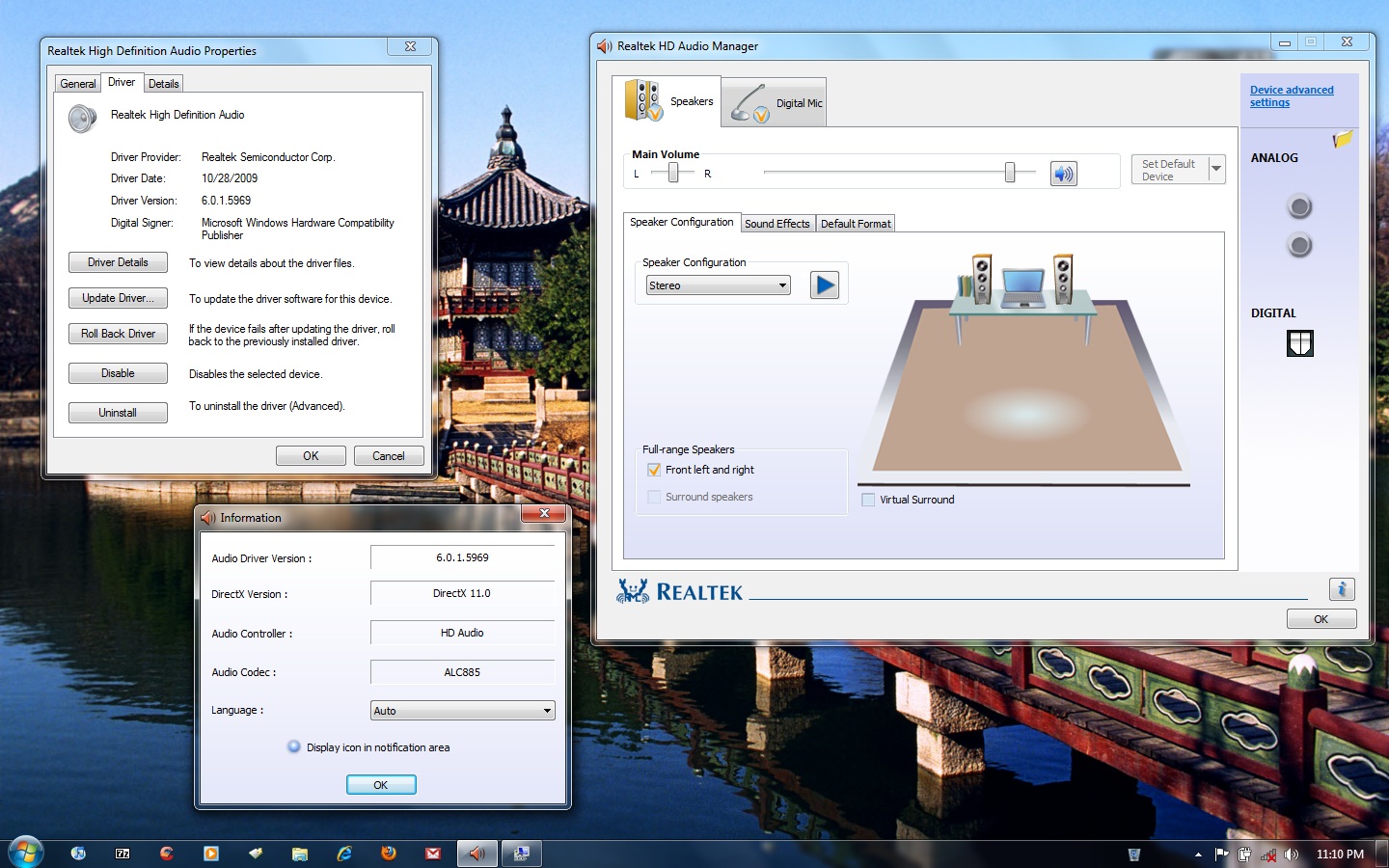The height and width of the screenshot is (868, 1389).
Task: Switch to Sound Effects tab
Action: click(777, 224)
